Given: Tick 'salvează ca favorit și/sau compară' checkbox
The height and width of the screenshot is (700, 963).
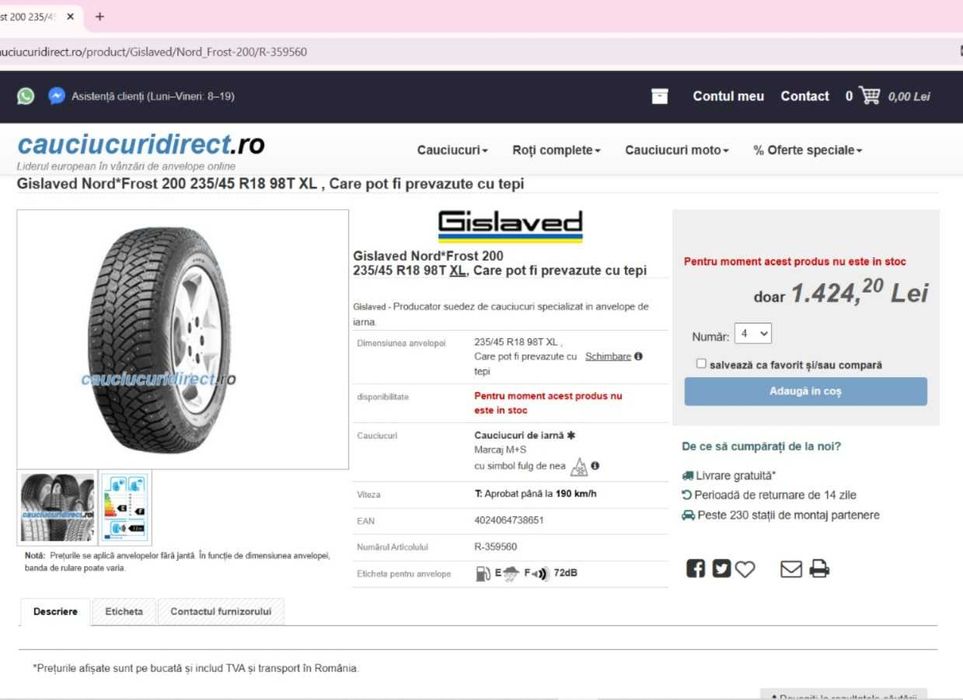Looking at the screenshot, I should pos(701,364).
